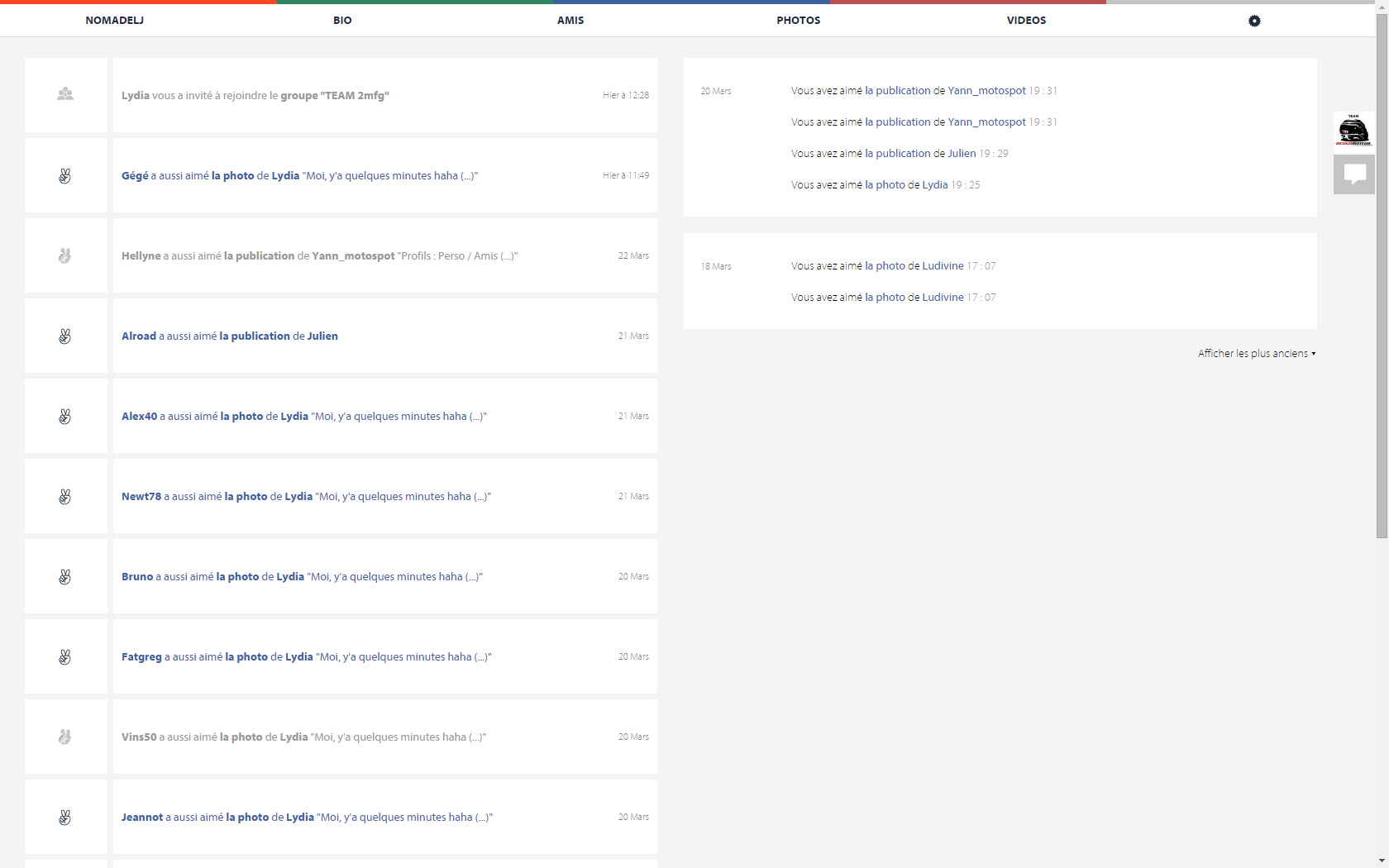The height and width of the screenshot is (868, 1389).
Task: Open the settings gear icon
Action: (1254, 21)
